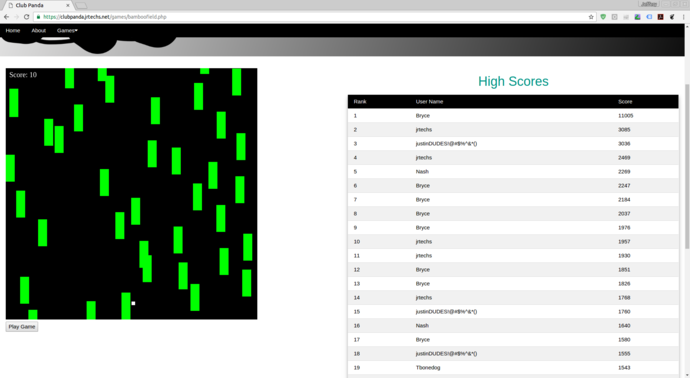690x378 pixels.
Task: Open the purple and green extension icon
Action: pos(637,17)
